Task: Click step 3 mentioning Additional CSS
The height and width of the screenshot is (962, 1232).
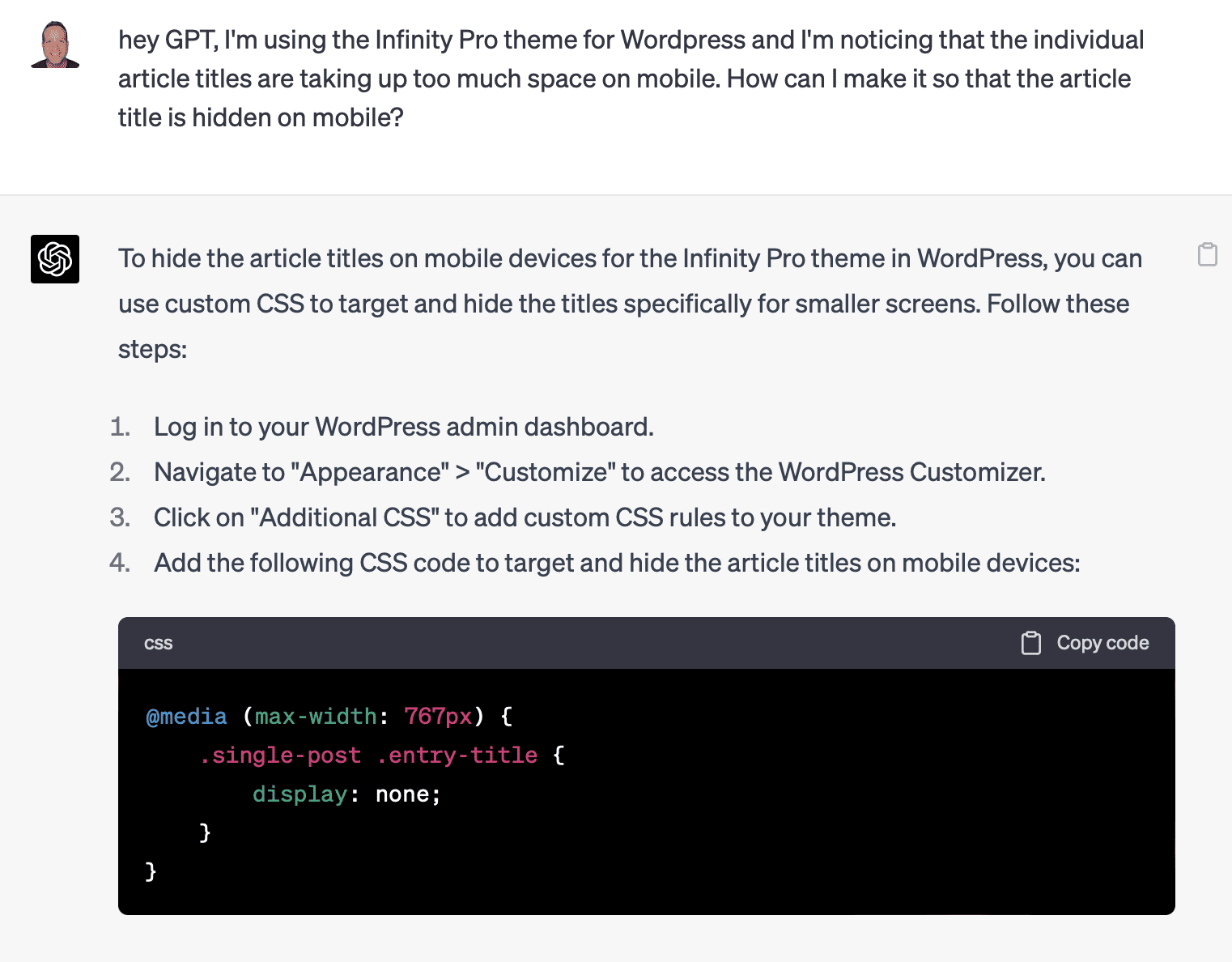Action: click(x=525, y=517)
